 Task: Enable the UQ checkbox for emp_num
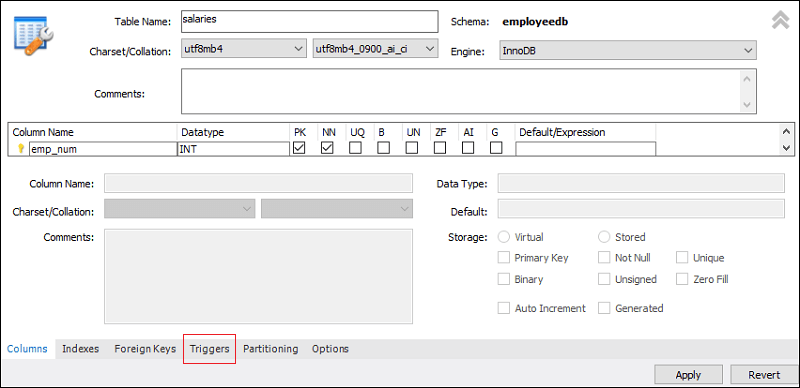(355, 148)
